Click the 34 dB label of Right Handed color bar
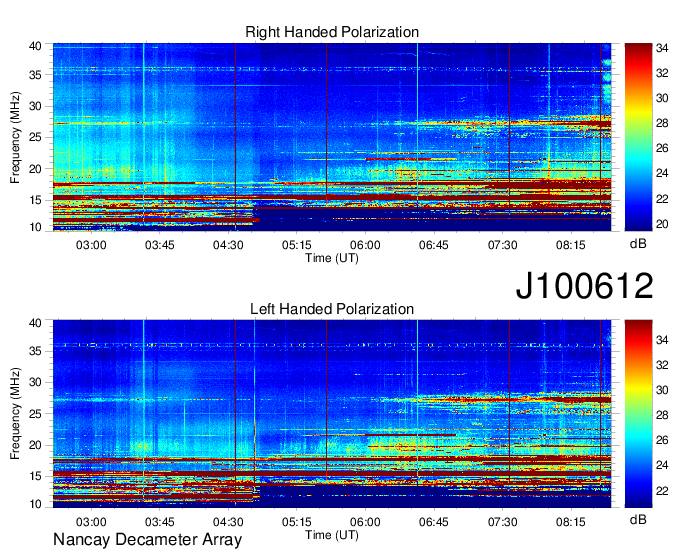The width and height of the screenshot is (680, 552). pyautogui.click(x=662, y=48)
